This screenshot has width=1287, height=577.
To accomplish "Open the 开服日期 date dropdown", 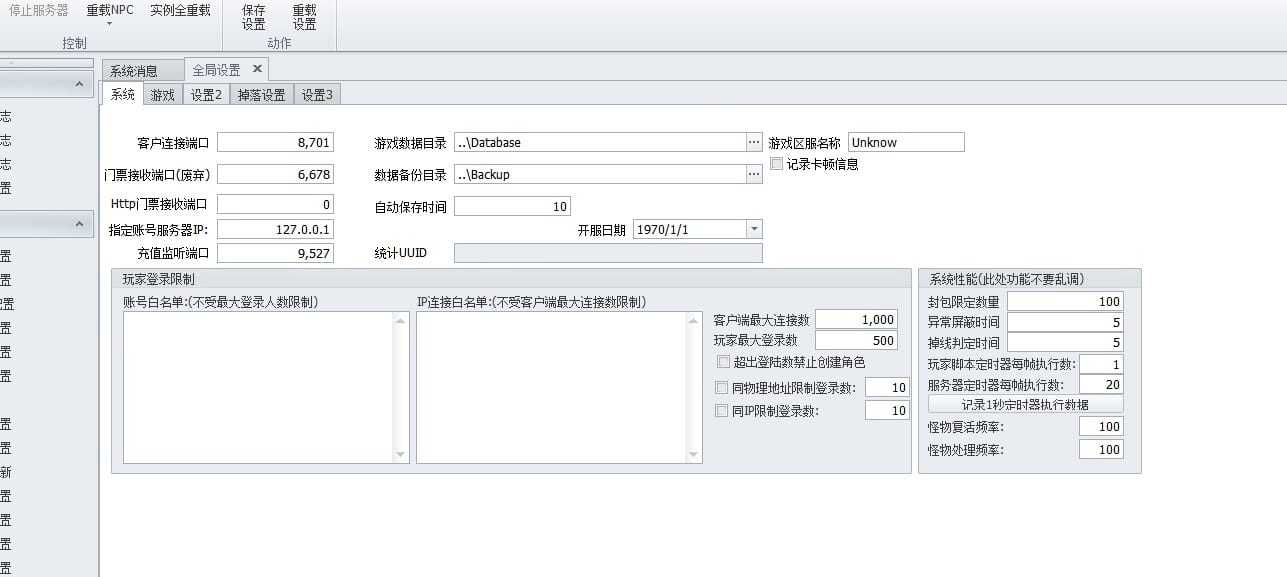I will pyautogui.click(x=753, y=230).
